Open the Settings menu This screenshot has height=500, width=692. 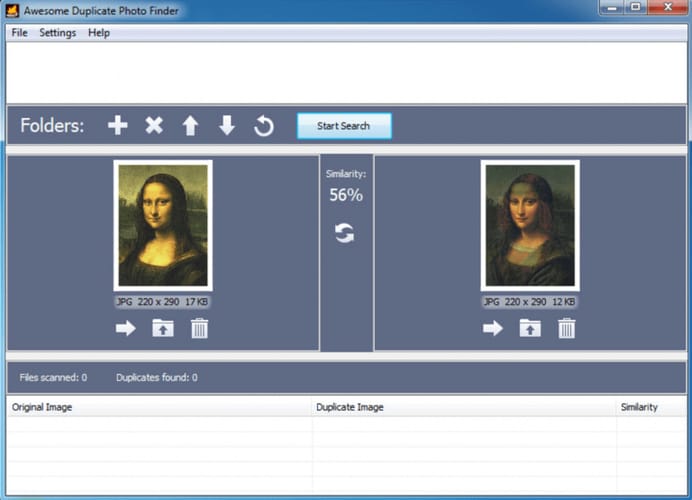[x=57, y=33]
